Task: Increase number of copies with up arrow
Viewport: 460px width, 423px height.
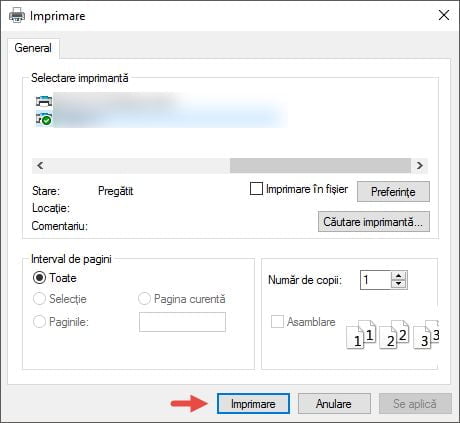Action: pyautogui.click(x=399, y=276)
